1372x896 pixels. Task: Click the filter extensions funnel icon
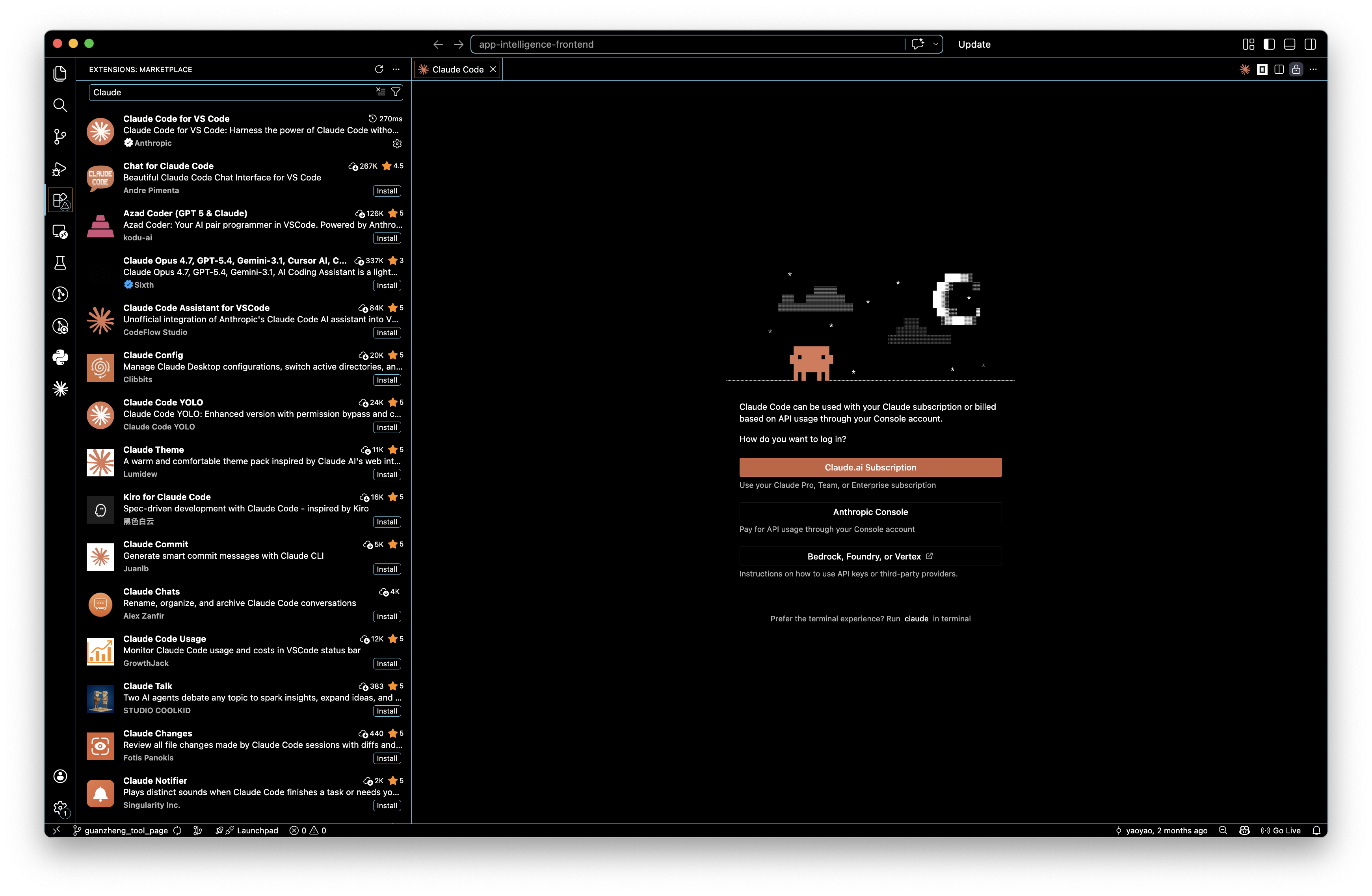[396, 92]
